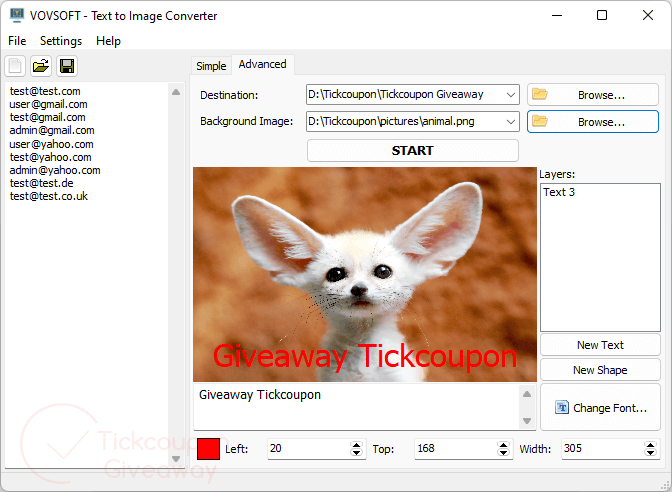Increase the Width value with up arrow
This screenshot has height=492, width=672.
(x=651, y=445)
